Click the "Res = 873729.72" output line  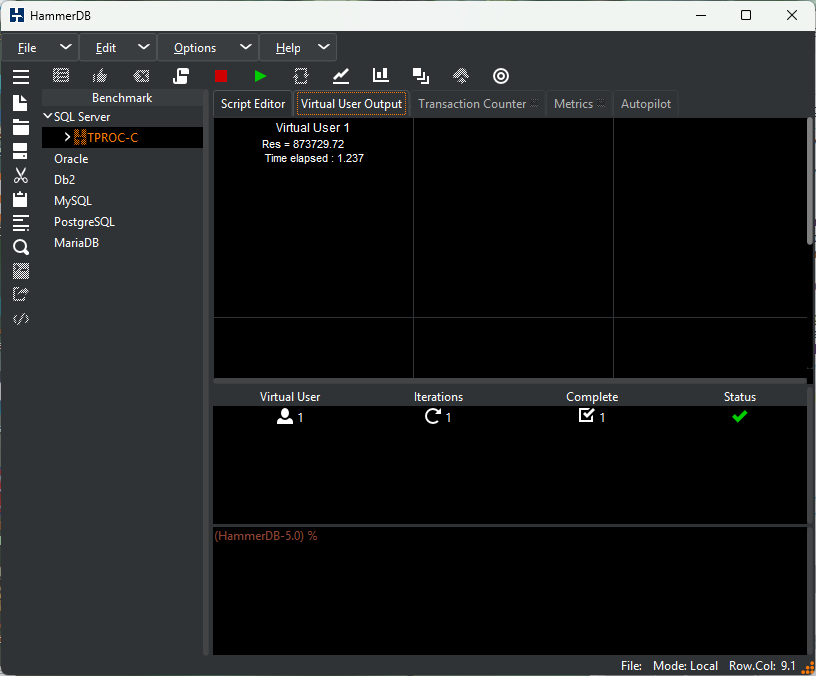click(303, 144)
